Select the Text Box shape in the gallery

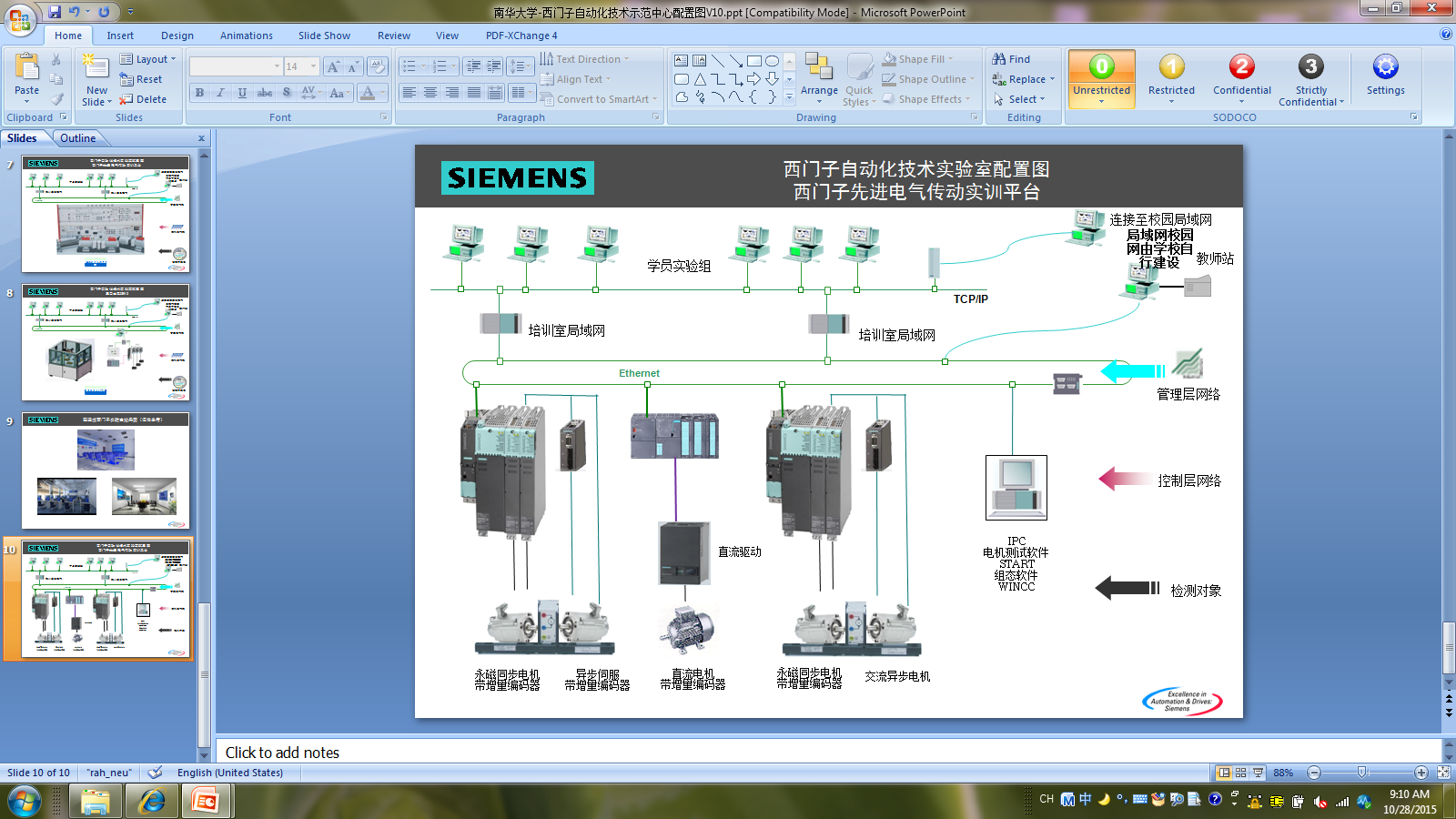682,61
